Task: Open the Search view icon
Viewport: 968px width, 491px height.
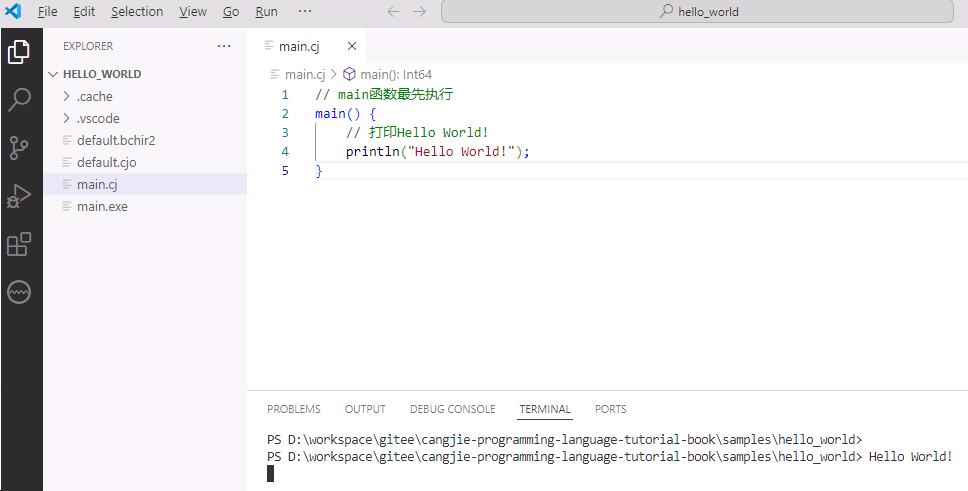Action: tap(19, 100)
